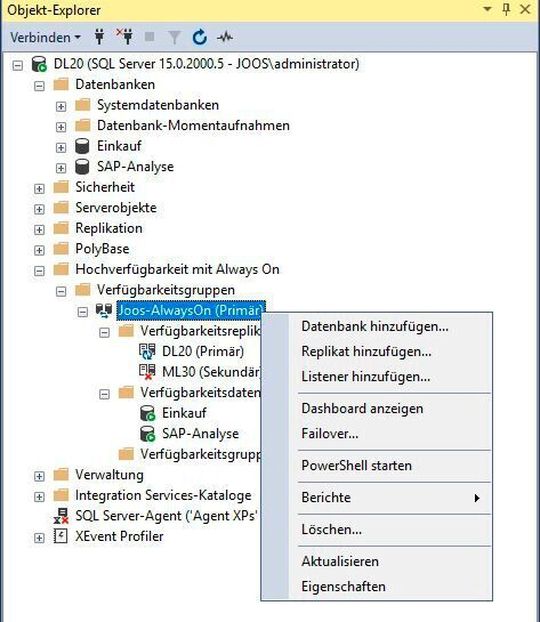Expand the PolyBase folder

39,250
